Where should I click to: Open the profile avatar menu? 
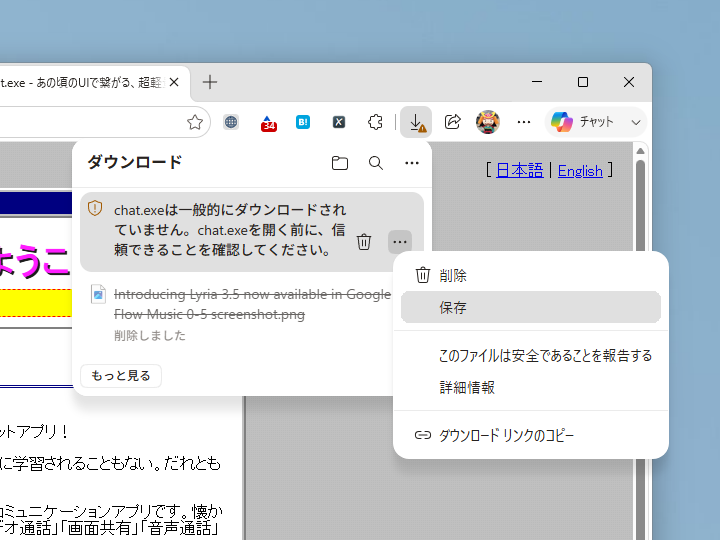[x=488, y=122]
